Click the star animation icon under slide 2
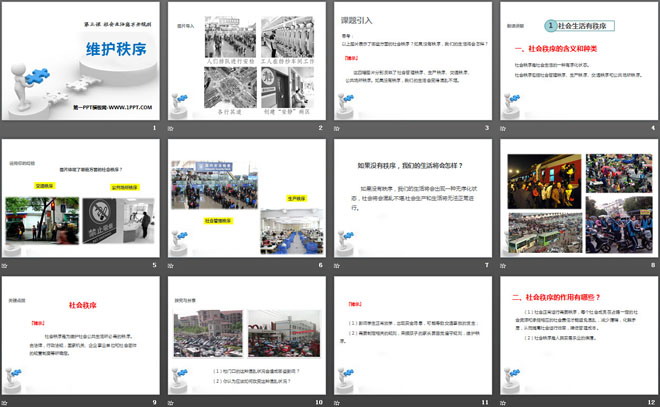This screenshot has height=407, width=660. (x=173, y=129)
